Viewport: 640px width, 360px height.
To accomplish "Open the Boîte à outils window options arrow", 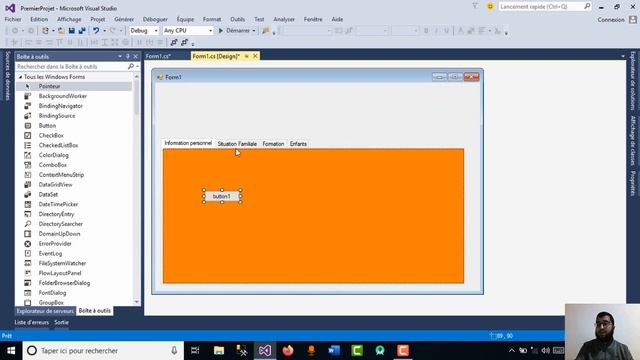I will tap(120, 56).
